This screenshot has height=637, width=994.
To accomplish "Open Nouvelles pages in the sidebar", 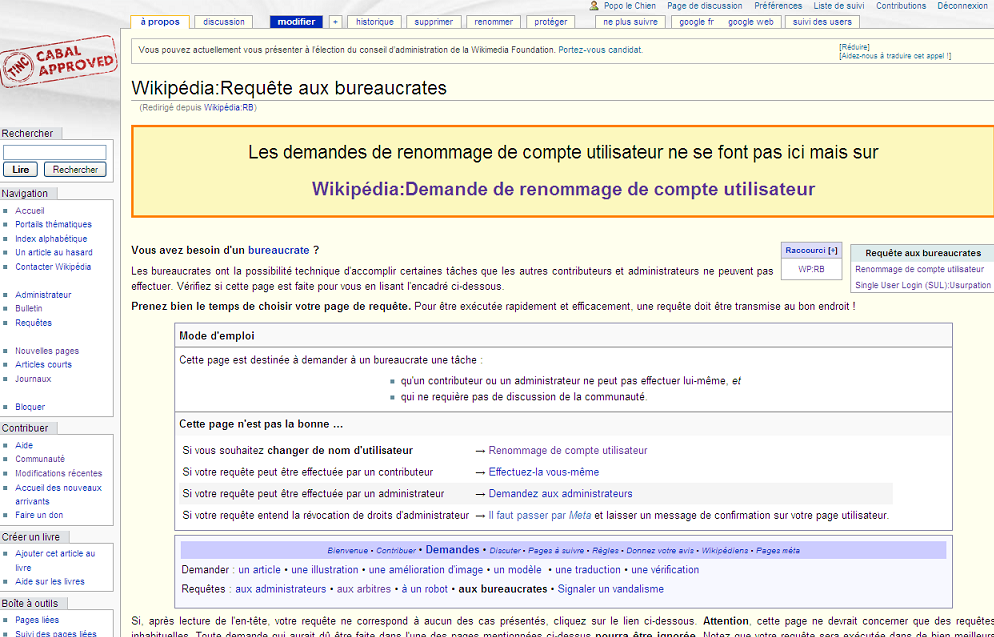I will pyautogui.click(x=47, y=351).
